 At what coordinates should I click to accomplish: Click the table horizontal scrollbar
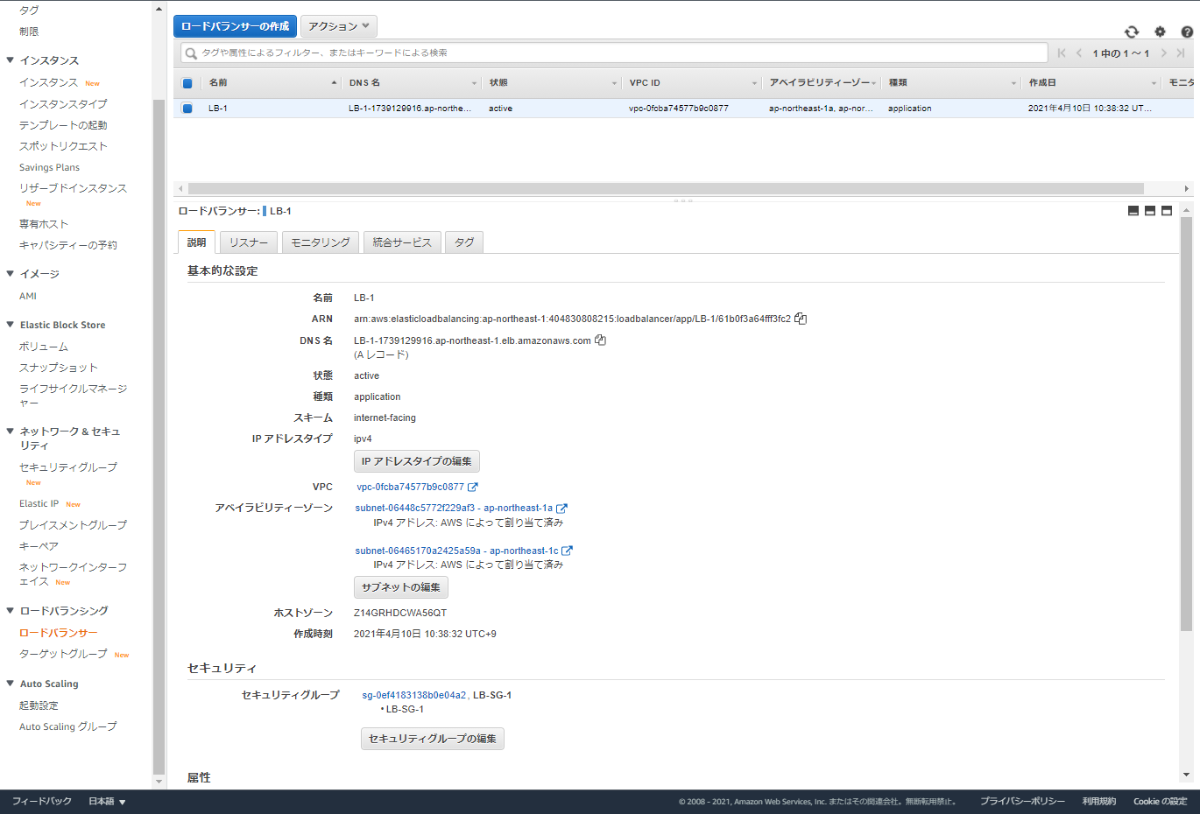[665, 188]
